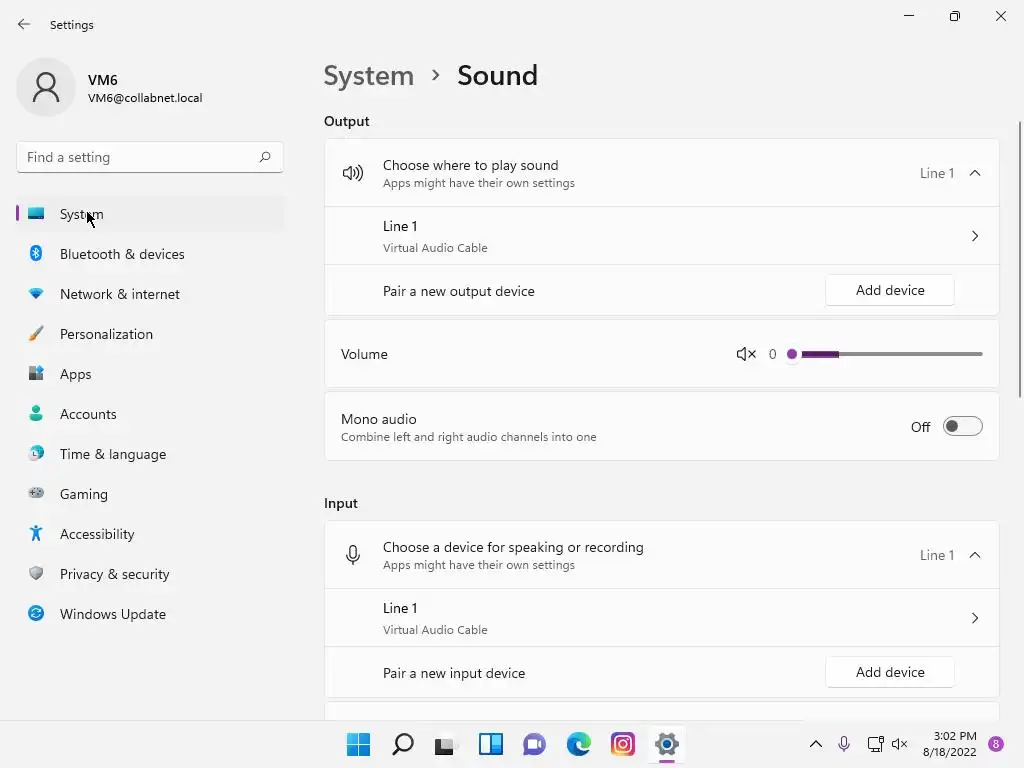Click the back arrow in Settings header
The width and height of the screenshot is (1024, 768).
coord(24,24)
